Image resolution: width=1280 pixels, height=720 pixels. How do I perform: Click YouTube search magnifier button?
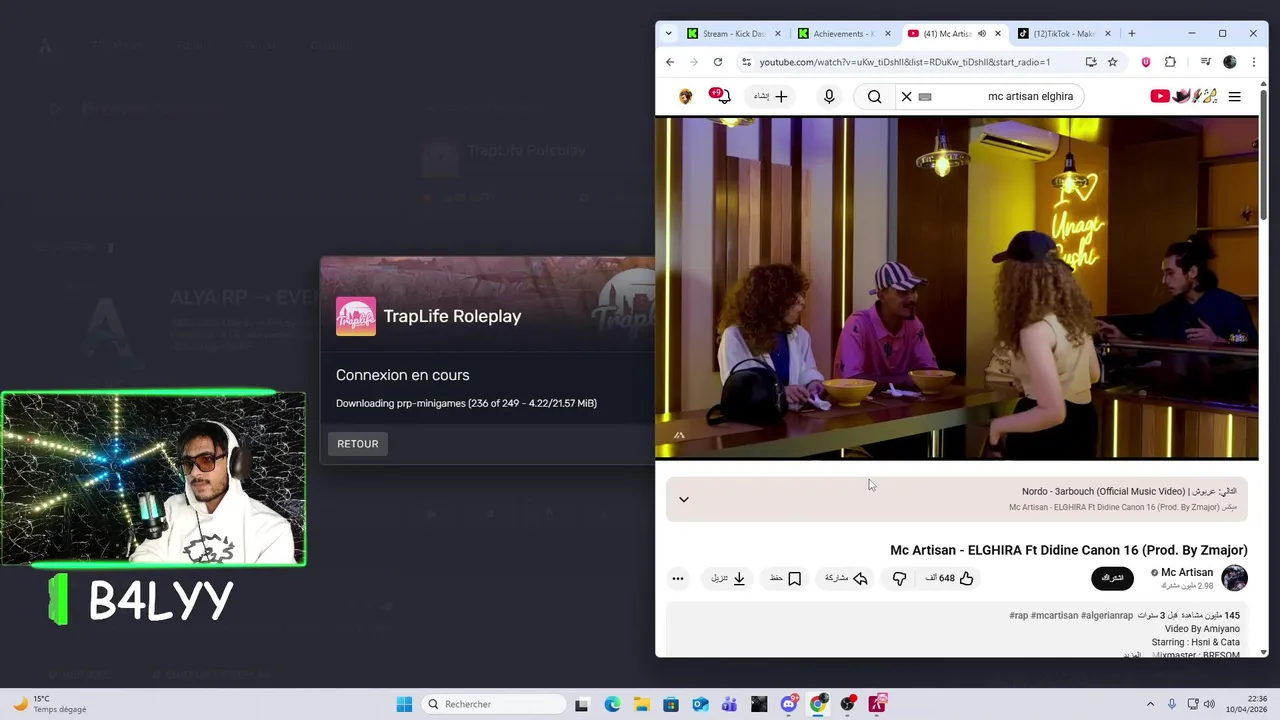(874, 96)
